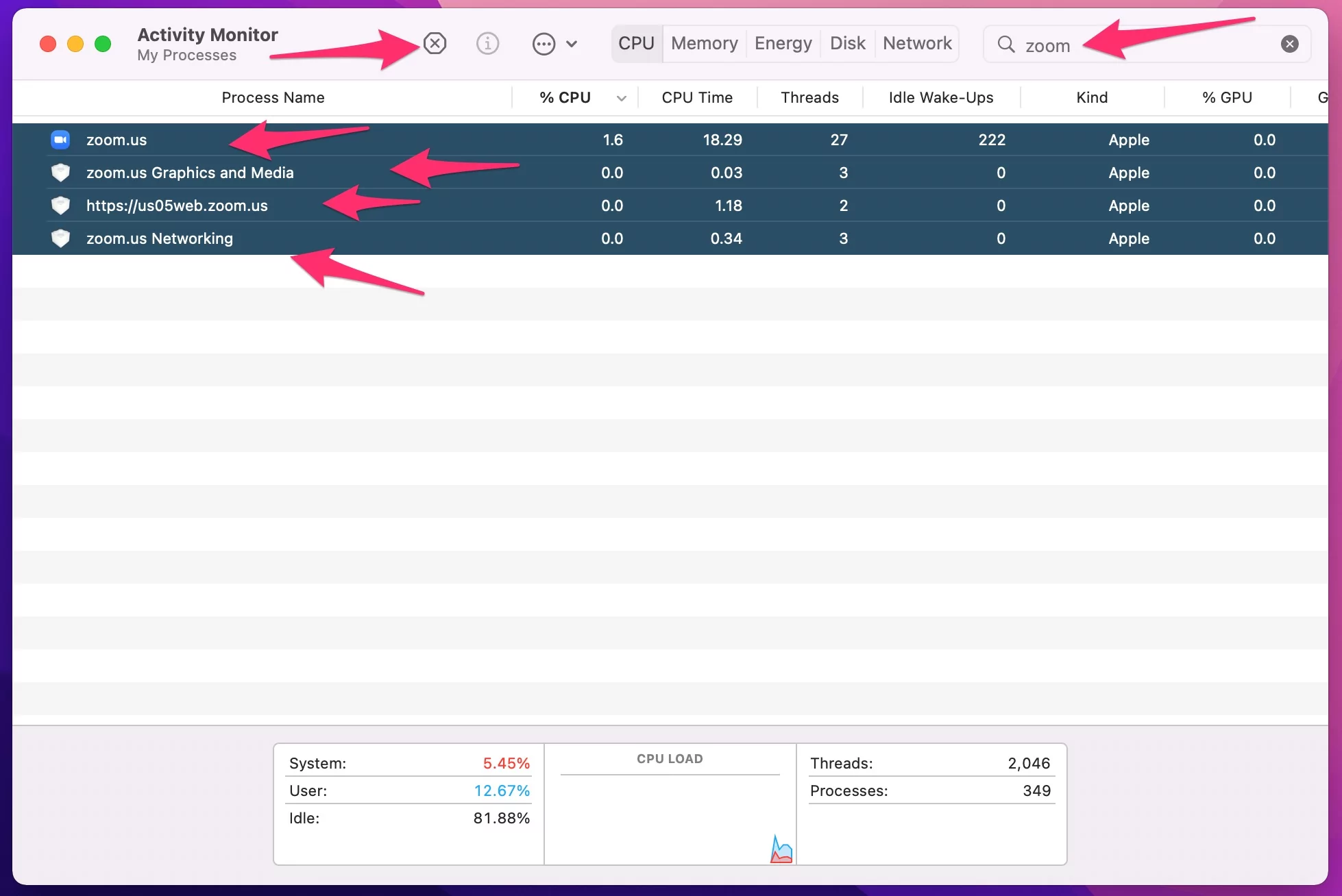Click shield icon beside zoom.us Networking
Image resolution: width=1342 pixels, height=896 pixels.
[x=60, y=238]
